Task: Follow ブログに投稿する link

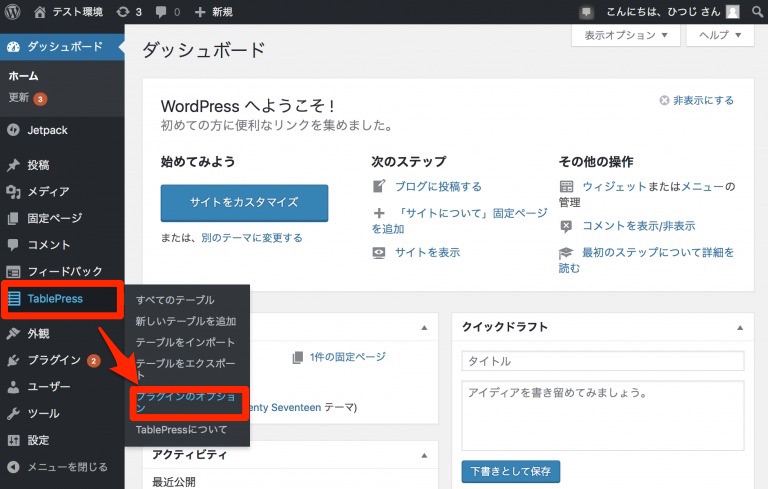Action: point(438,186)
